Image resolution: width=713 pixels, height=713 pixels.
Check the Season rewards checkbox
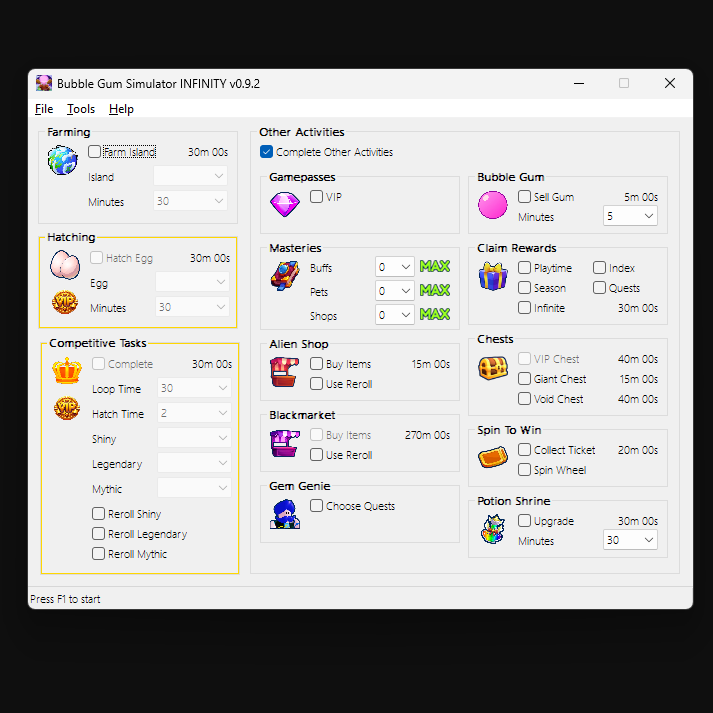coord(524,287)
